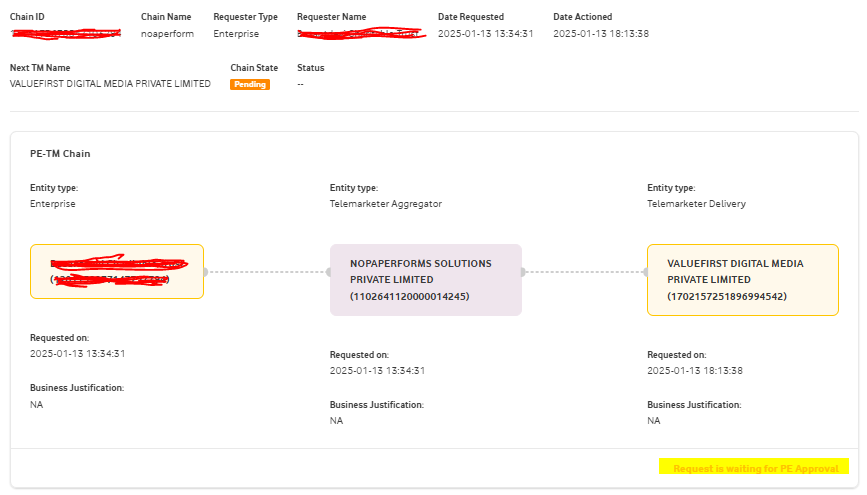867x495 pixels.
Task: Click Requested on date under Enterprise entity
Action: point(77,353)
